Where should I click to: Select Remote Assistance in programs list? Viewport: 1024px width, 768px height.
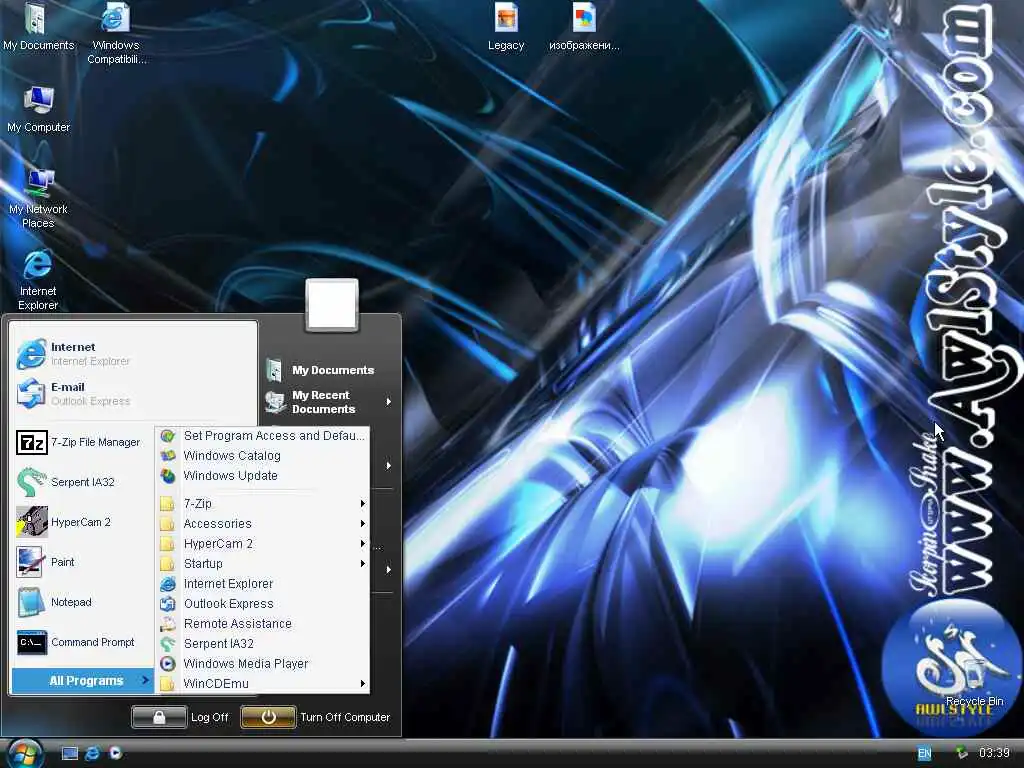(263, 624)
